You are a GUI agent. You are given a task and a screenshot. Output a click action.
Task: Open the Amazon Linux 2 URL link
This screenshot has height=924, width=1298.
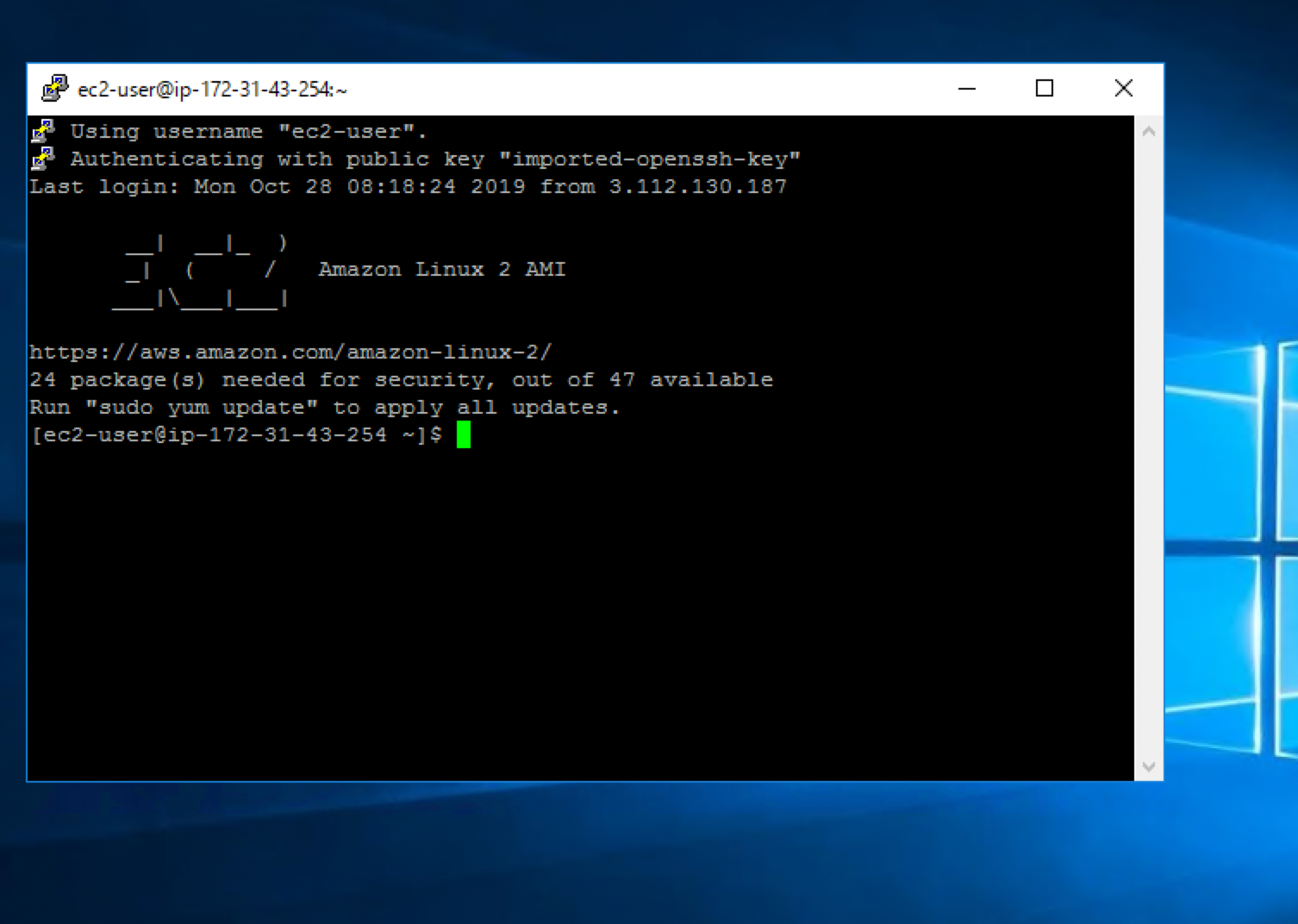tap(290, 351)
